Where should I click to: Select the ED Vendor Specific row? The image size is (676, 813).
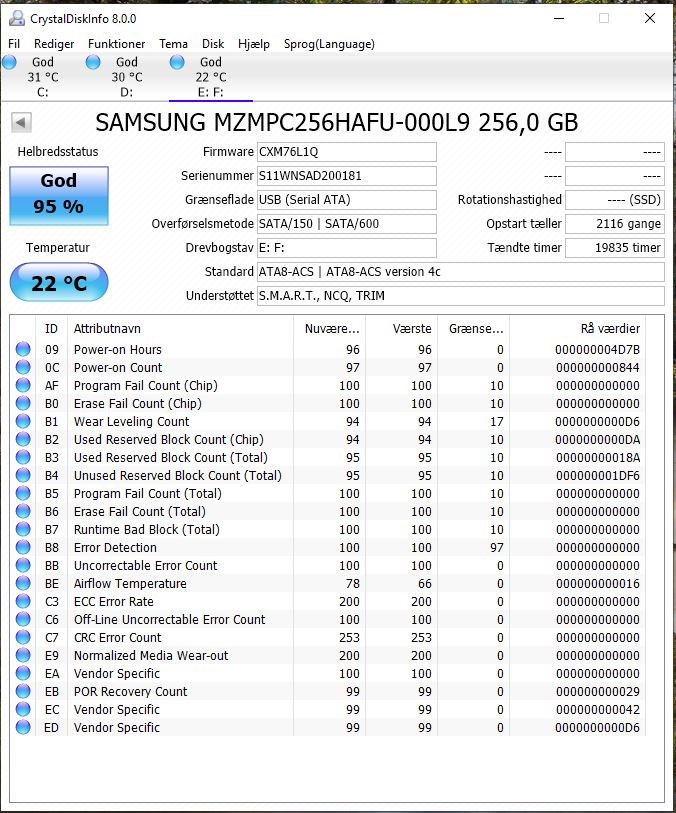[x=328, y=727]
